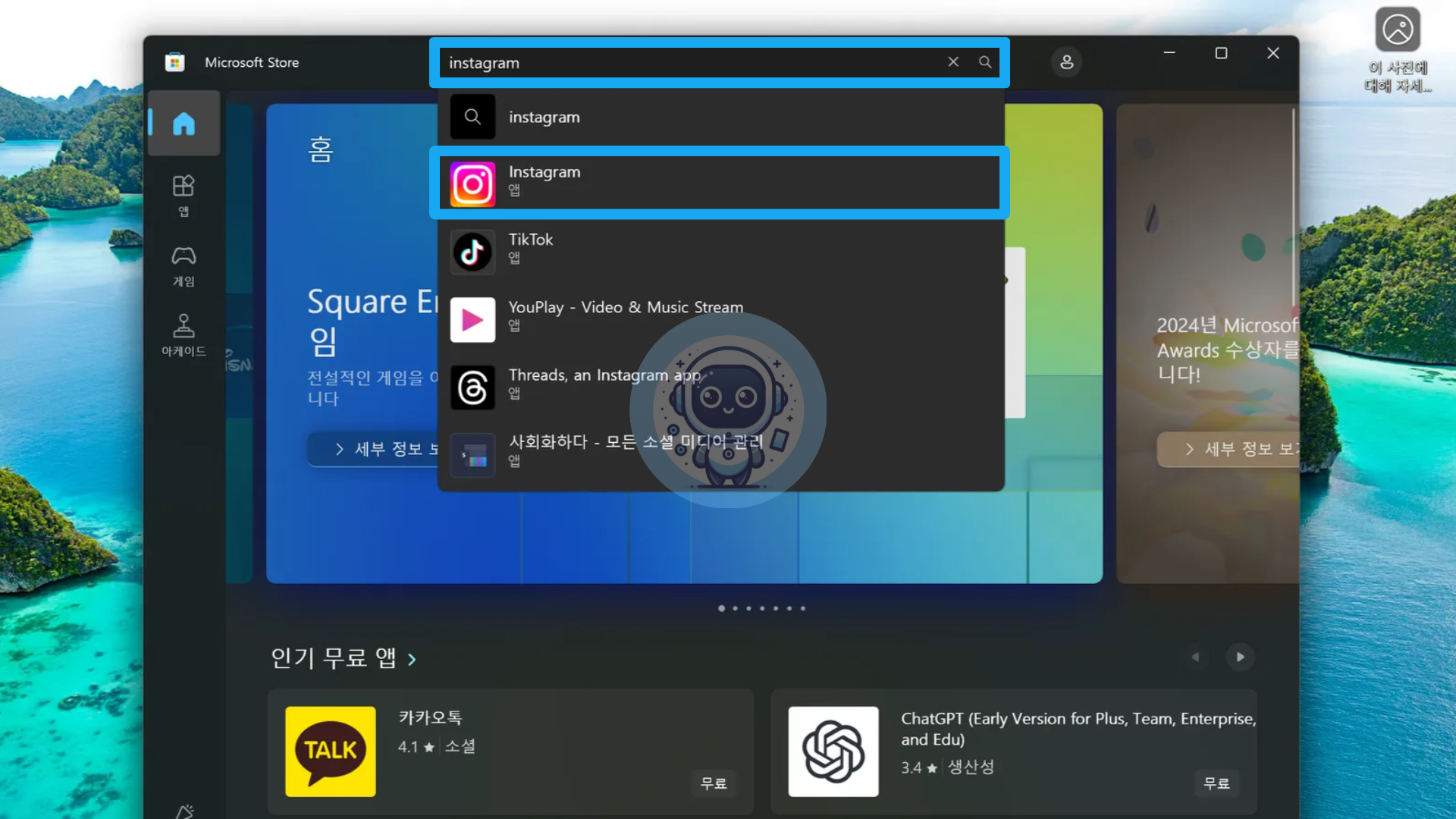Clear the search text with X icon
This screenshot has height=819, width=1456.
pos(953,62)
